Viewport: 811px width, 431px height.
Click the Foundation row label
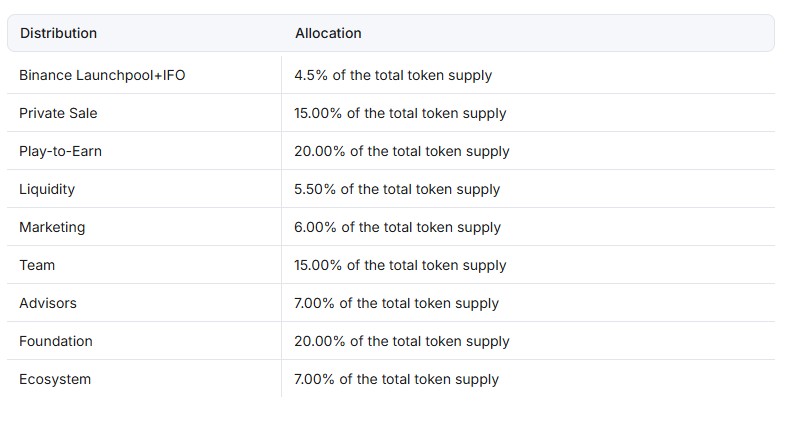coord(56,341)
